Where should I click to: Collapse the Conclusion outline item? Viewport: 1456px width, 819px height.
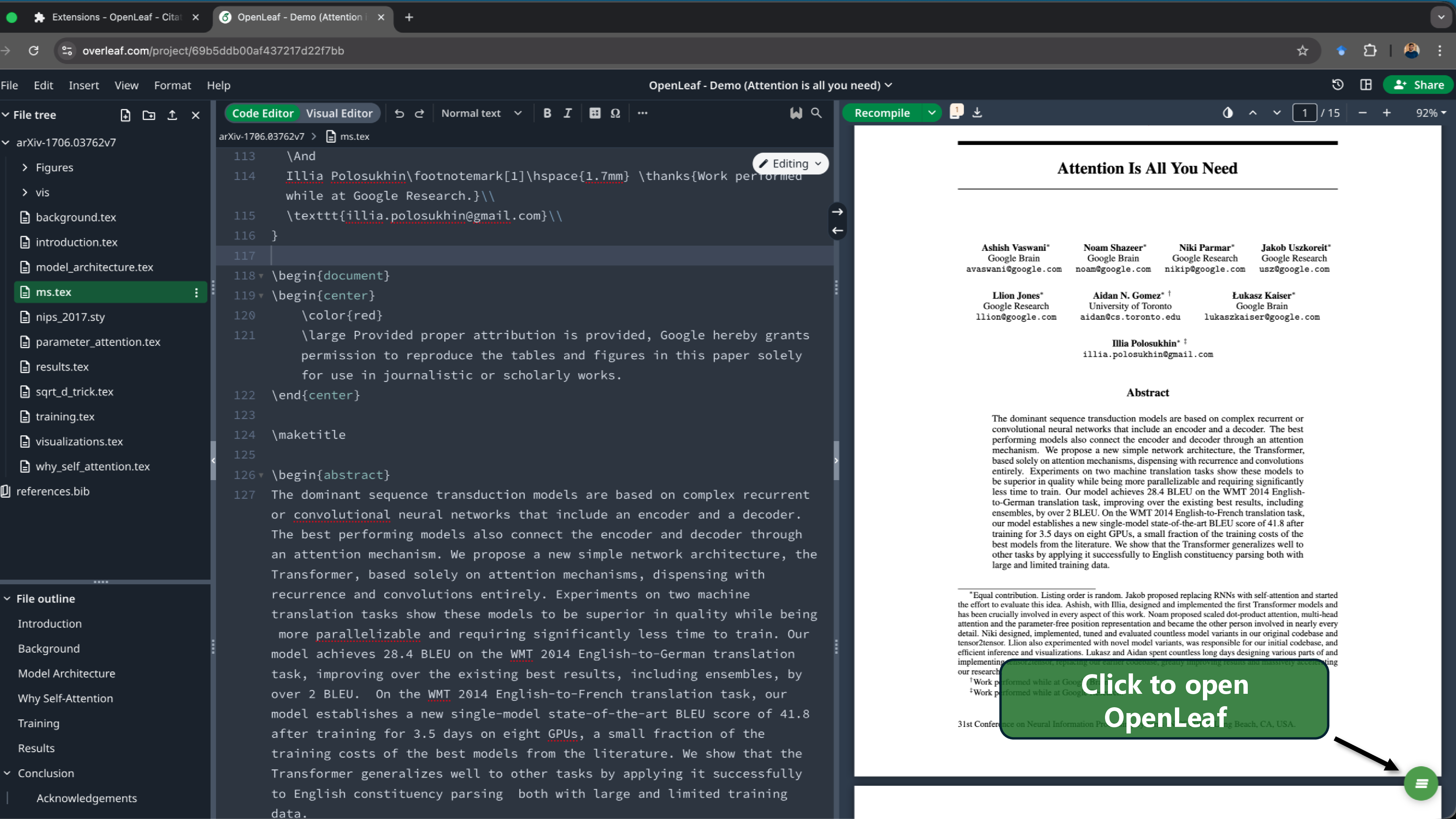pos(7,773)
